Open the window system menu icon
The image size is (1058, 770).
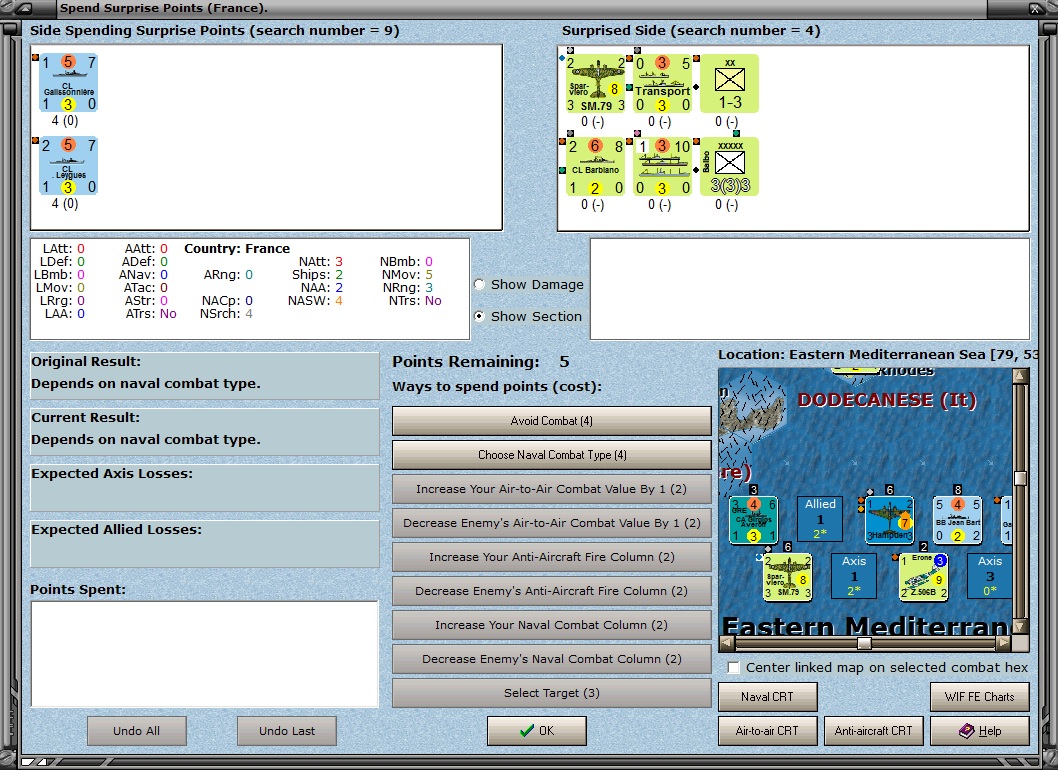point(23,8)
